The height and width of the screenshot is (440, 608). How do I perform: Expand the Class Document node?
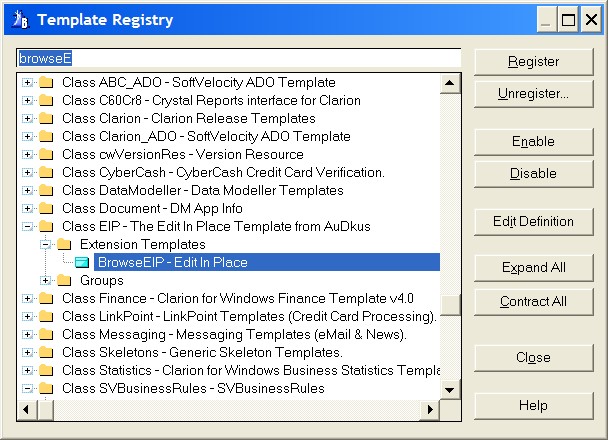[27, 208]
